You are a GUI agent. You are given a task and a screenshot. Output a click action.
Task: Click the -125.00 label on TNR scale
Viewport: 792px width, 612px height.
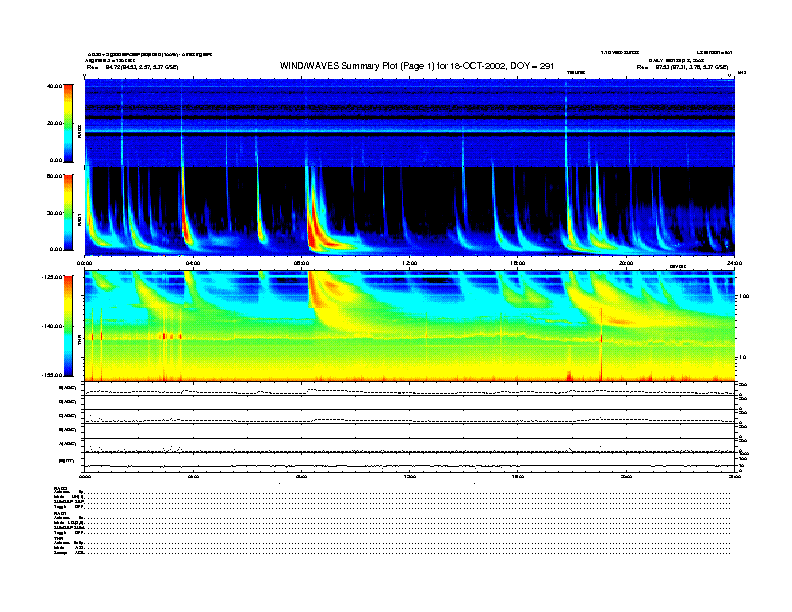[52, 277]
